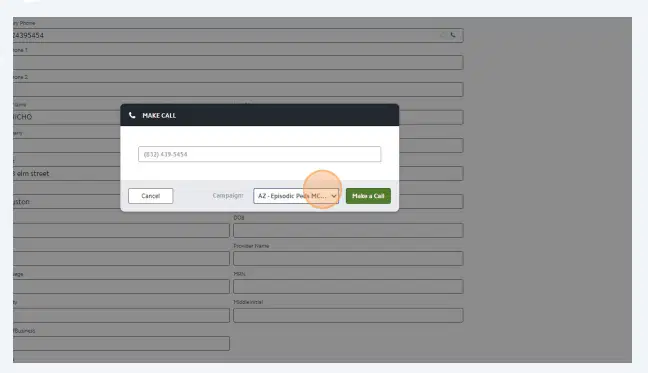Click the Primary Phone field showing 24395454
648x373 pixels.
(238, 36)
